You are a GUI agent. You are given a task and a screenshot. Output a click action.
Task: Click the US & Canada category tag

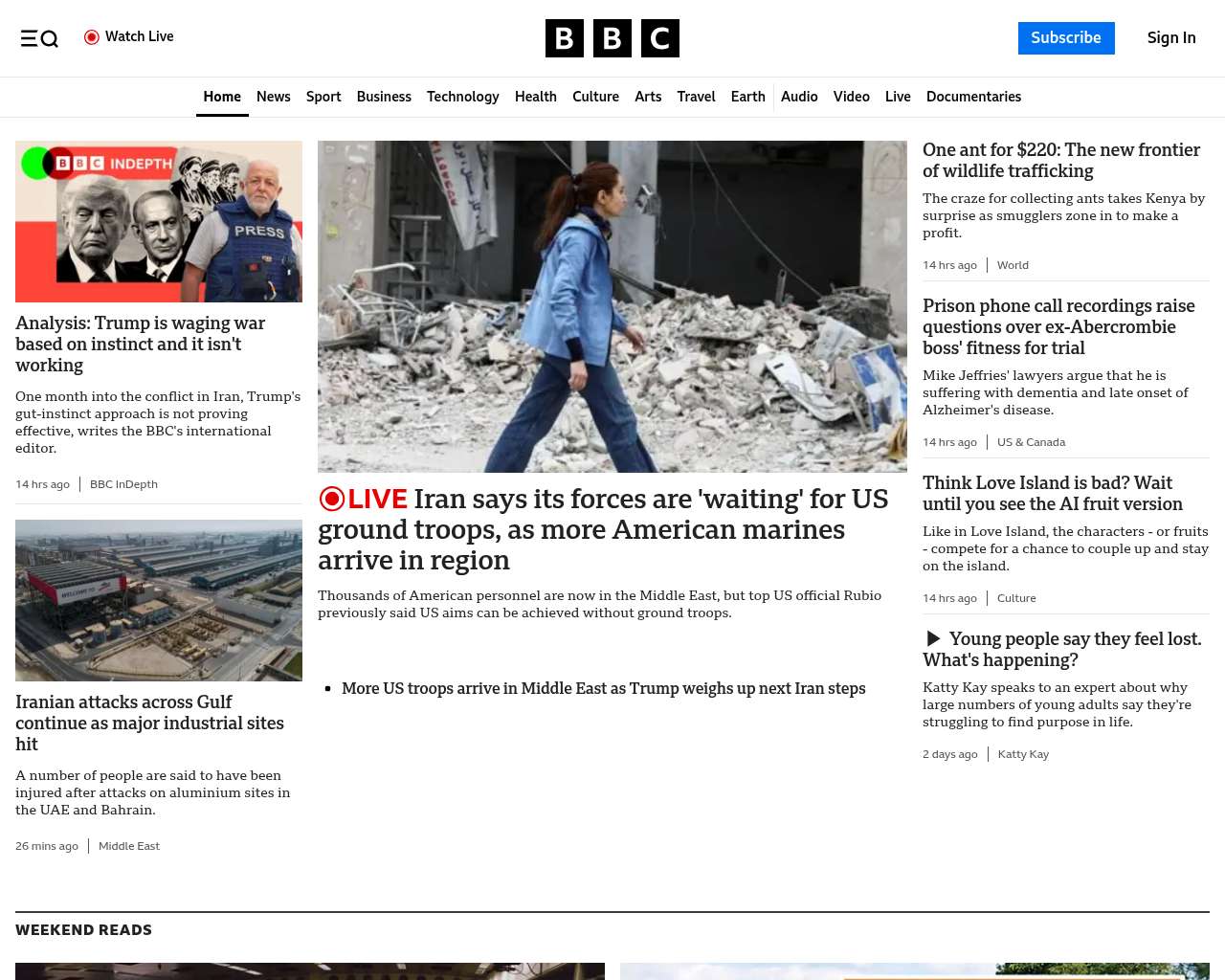tap(1031, 442)
